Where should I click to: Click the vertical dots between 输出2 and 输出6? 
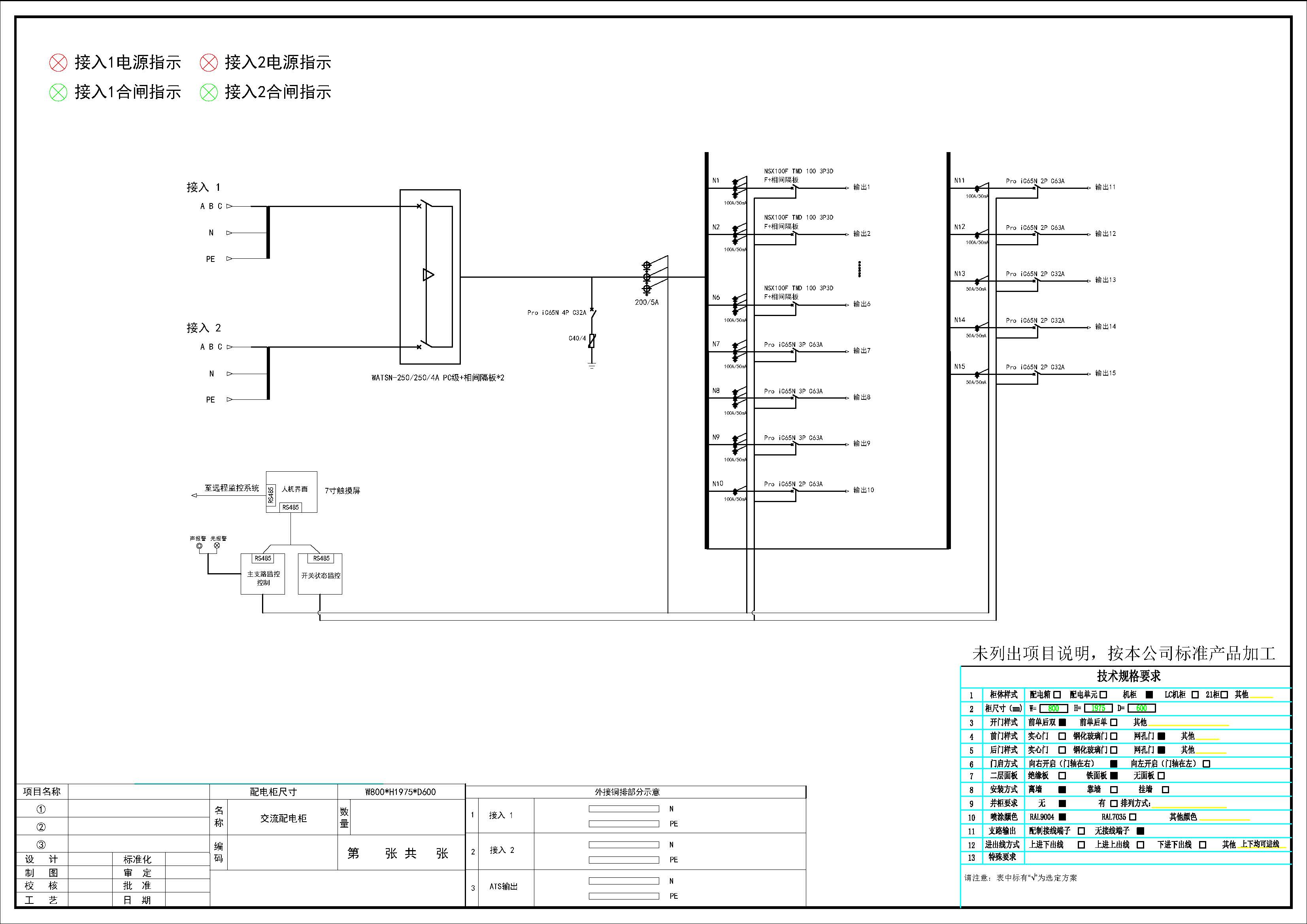click(860, 269)
